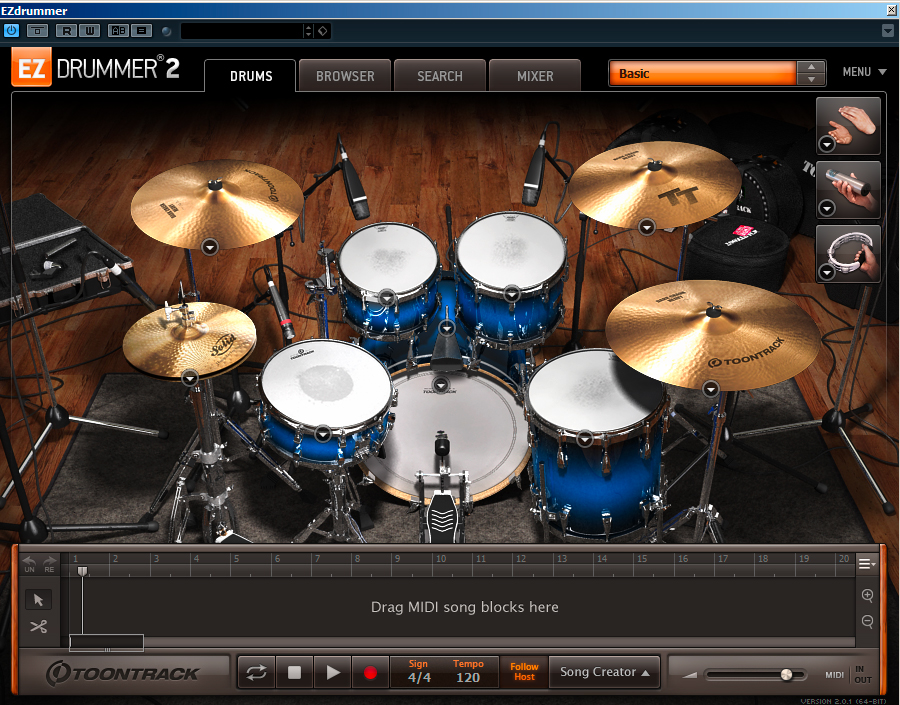Toggle the Read automation R button
The width and height of the screenshot is (900, 705).
pyautogui.click(x=67, y=31)
